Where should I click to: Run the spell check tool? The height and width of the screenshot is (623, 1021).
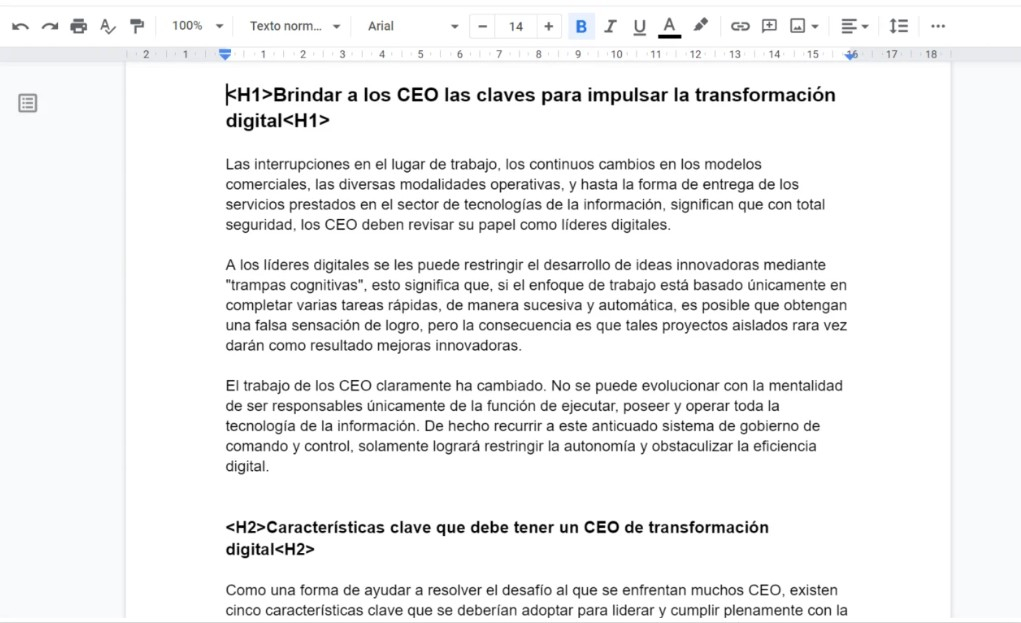(x=108, y=26)
